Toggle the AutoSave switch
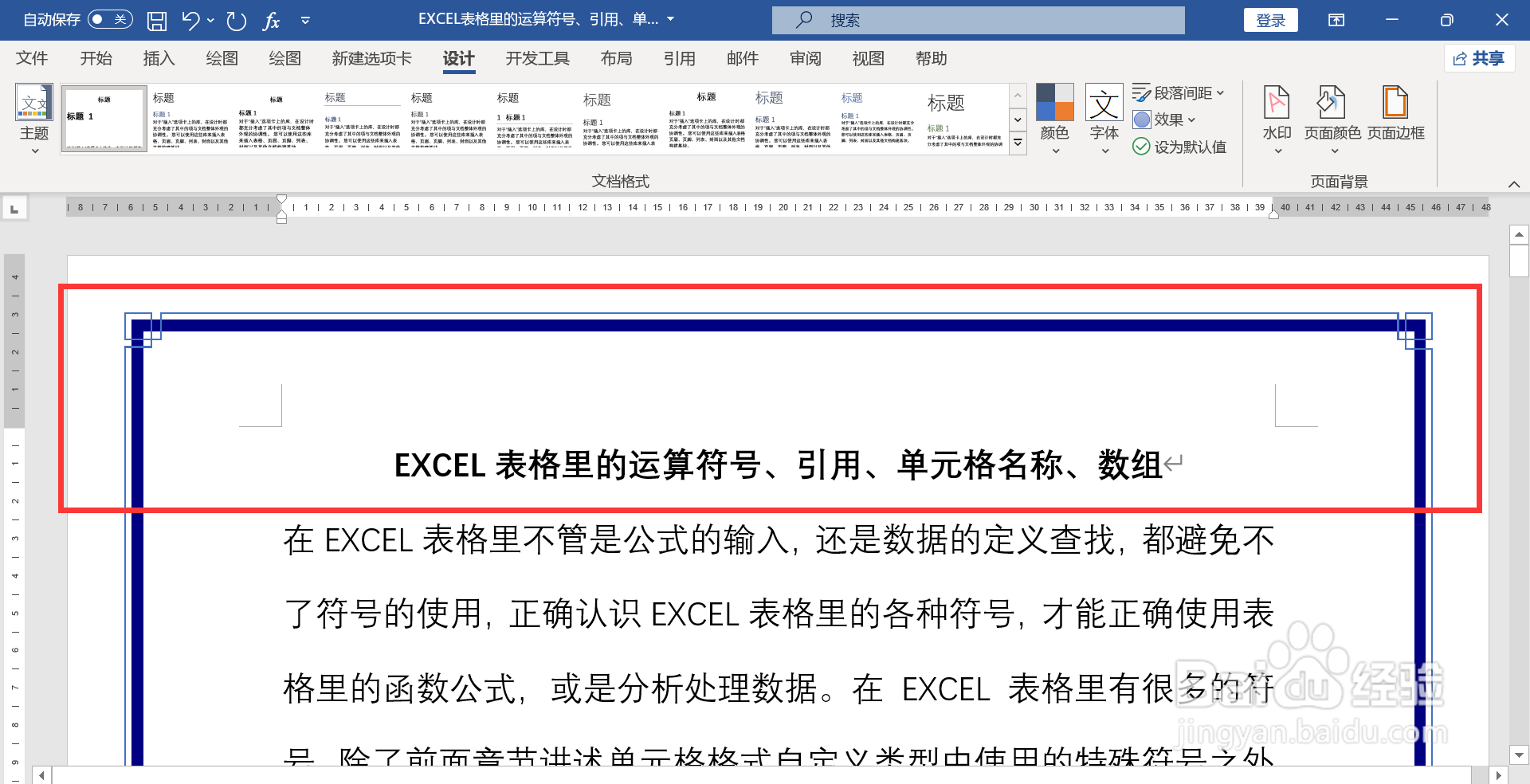This screenshot has height=784, width=1530. pyautogui.click(x=110, y=19)
